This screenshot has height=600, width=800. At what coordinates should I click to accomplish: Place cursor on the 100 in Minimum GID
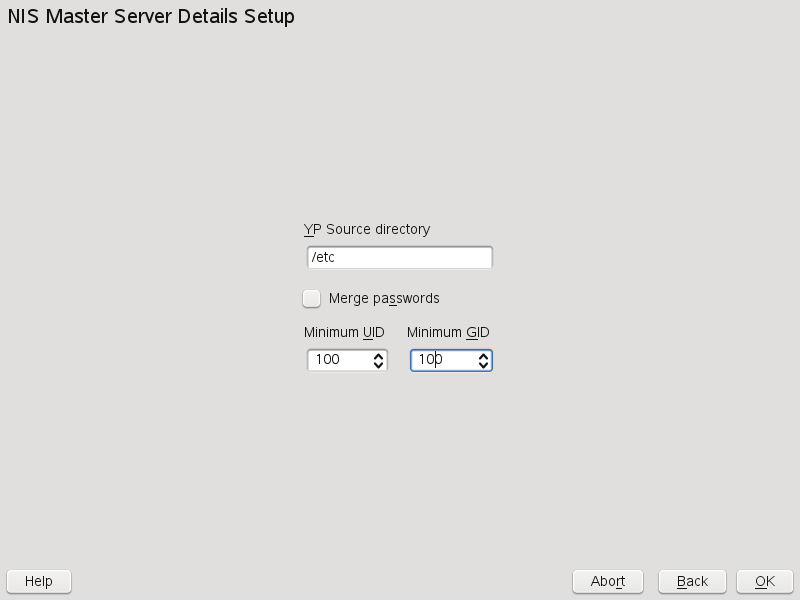pos(430,360)
